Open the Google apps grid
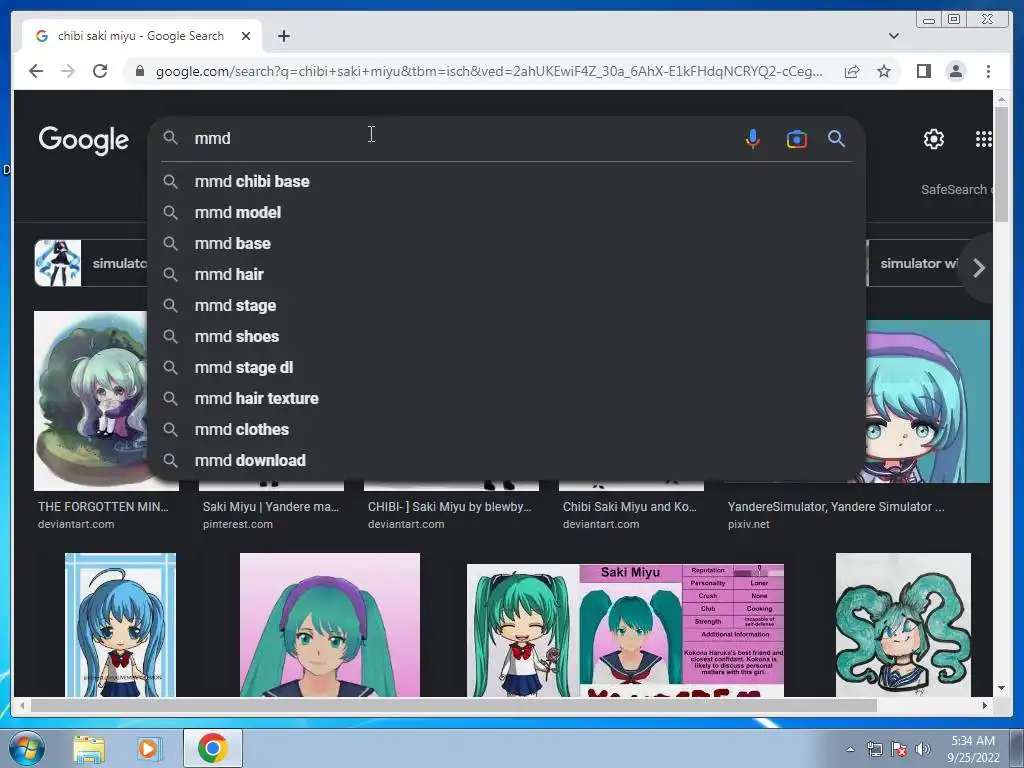Viewport: 1024px width, 768px height. (x=983, y=139)
